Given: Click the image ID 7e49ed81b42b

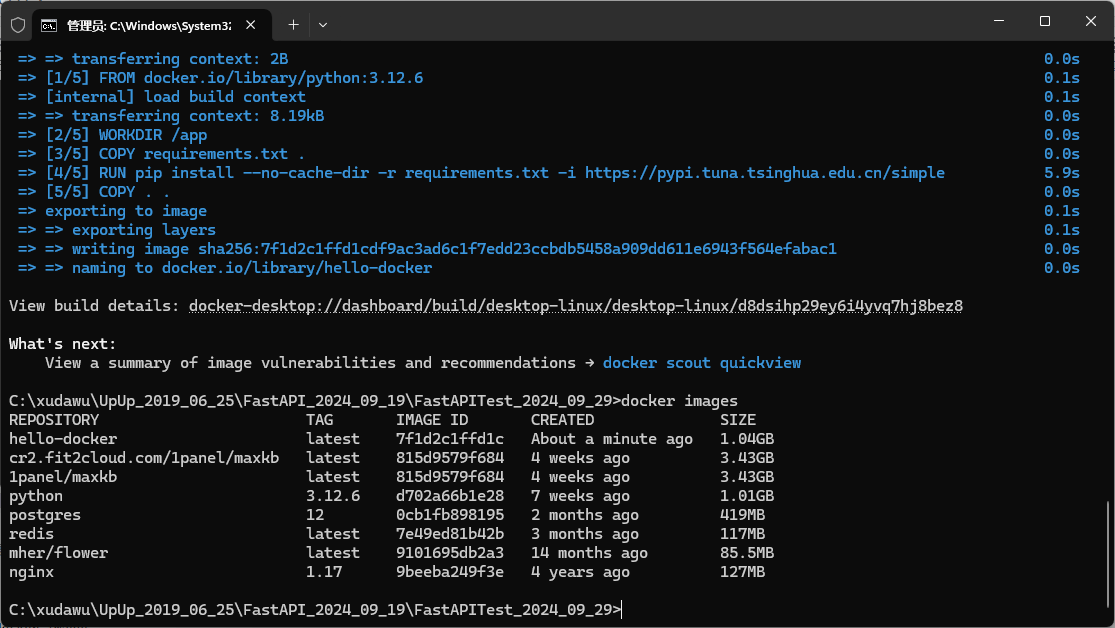Looking at the screenshot, I should 450,534.
